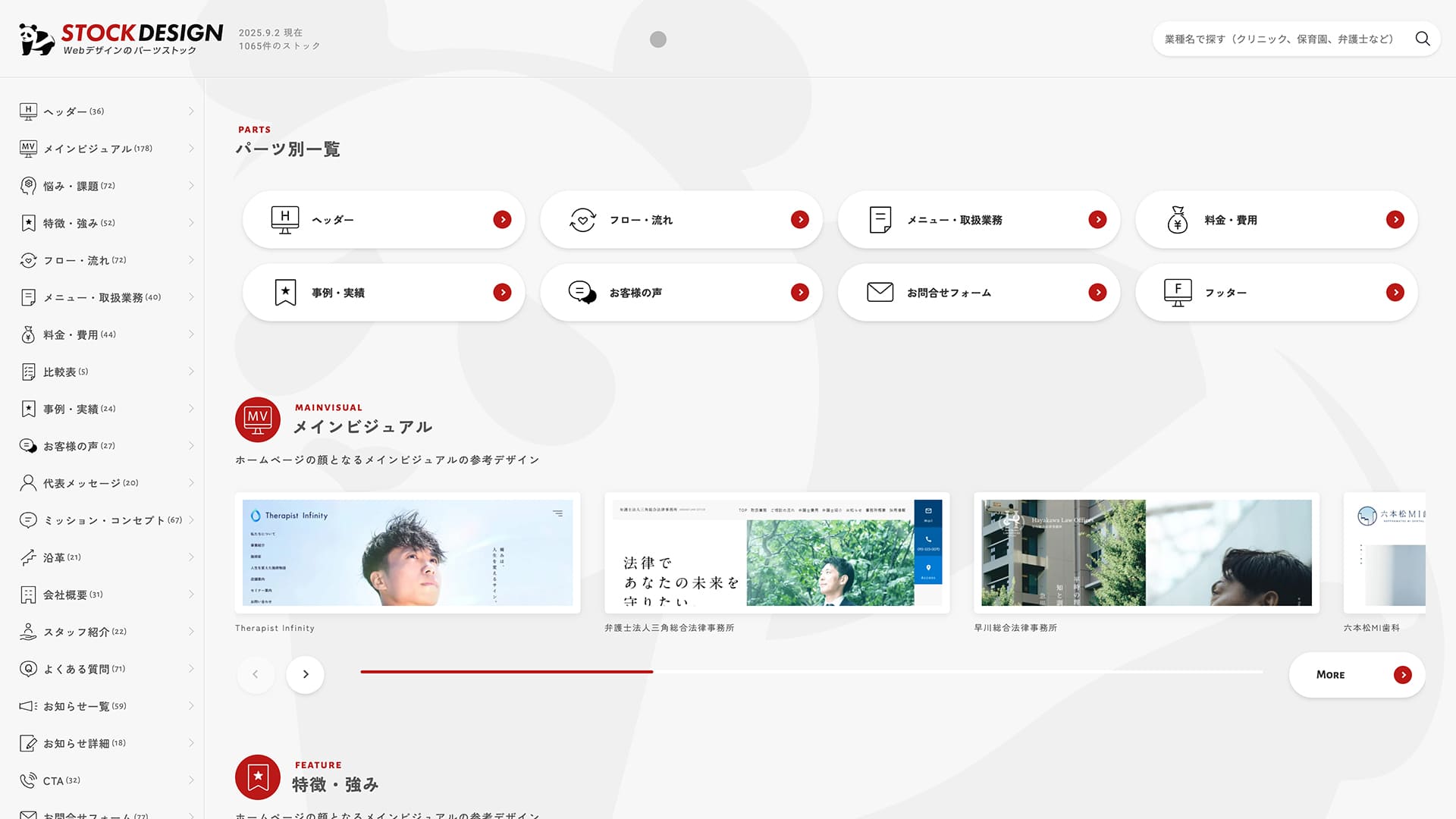The width and height of the screenshot is (1456, 819).
Task: Open フロー・流れ (72) sidebar menu item
Action: [x=106, y=260]
